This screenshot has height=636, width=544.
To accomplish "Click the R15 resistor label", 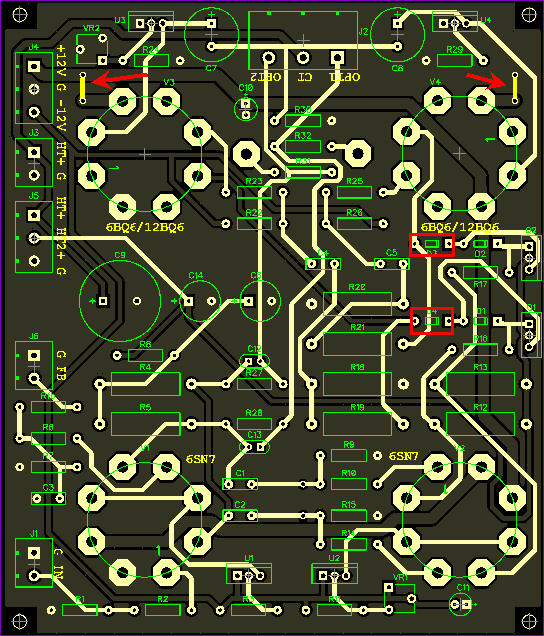I will [x=348, y=505].
